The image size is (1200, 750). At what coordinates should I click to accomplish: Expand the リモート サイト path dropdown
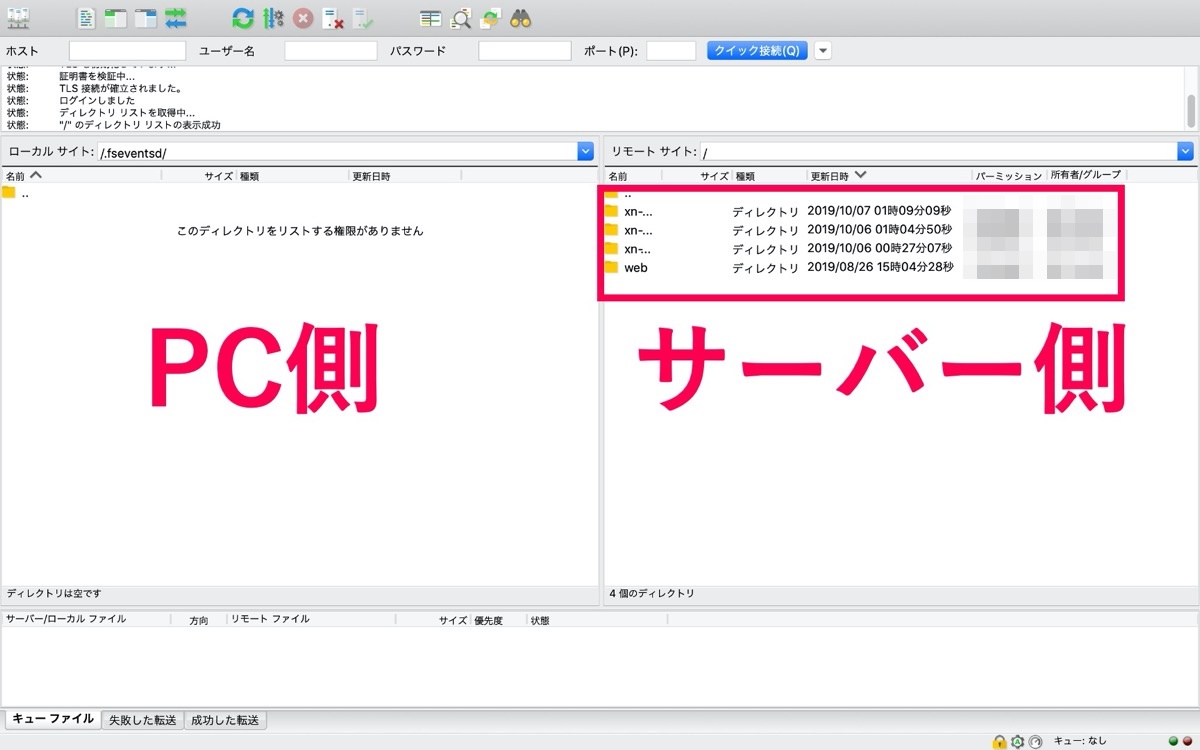(x=1186, y=152)
